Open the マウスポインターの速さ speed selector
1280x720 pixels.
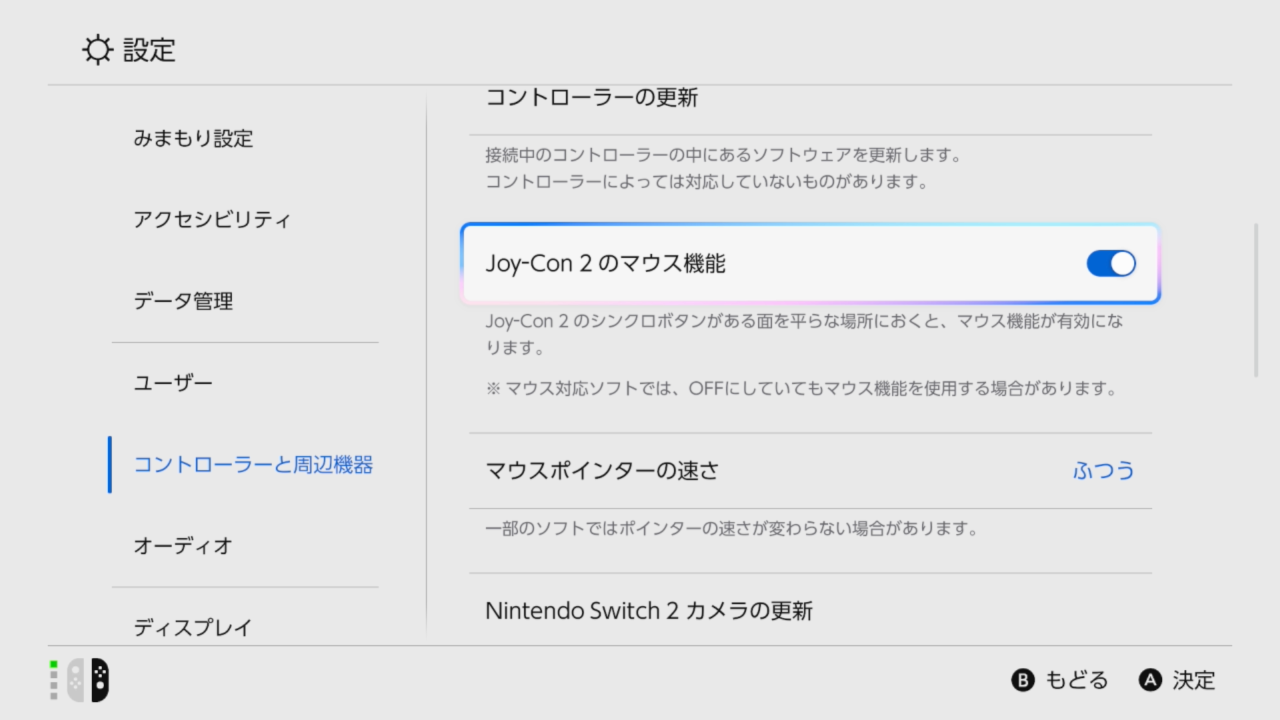(810, 471)
